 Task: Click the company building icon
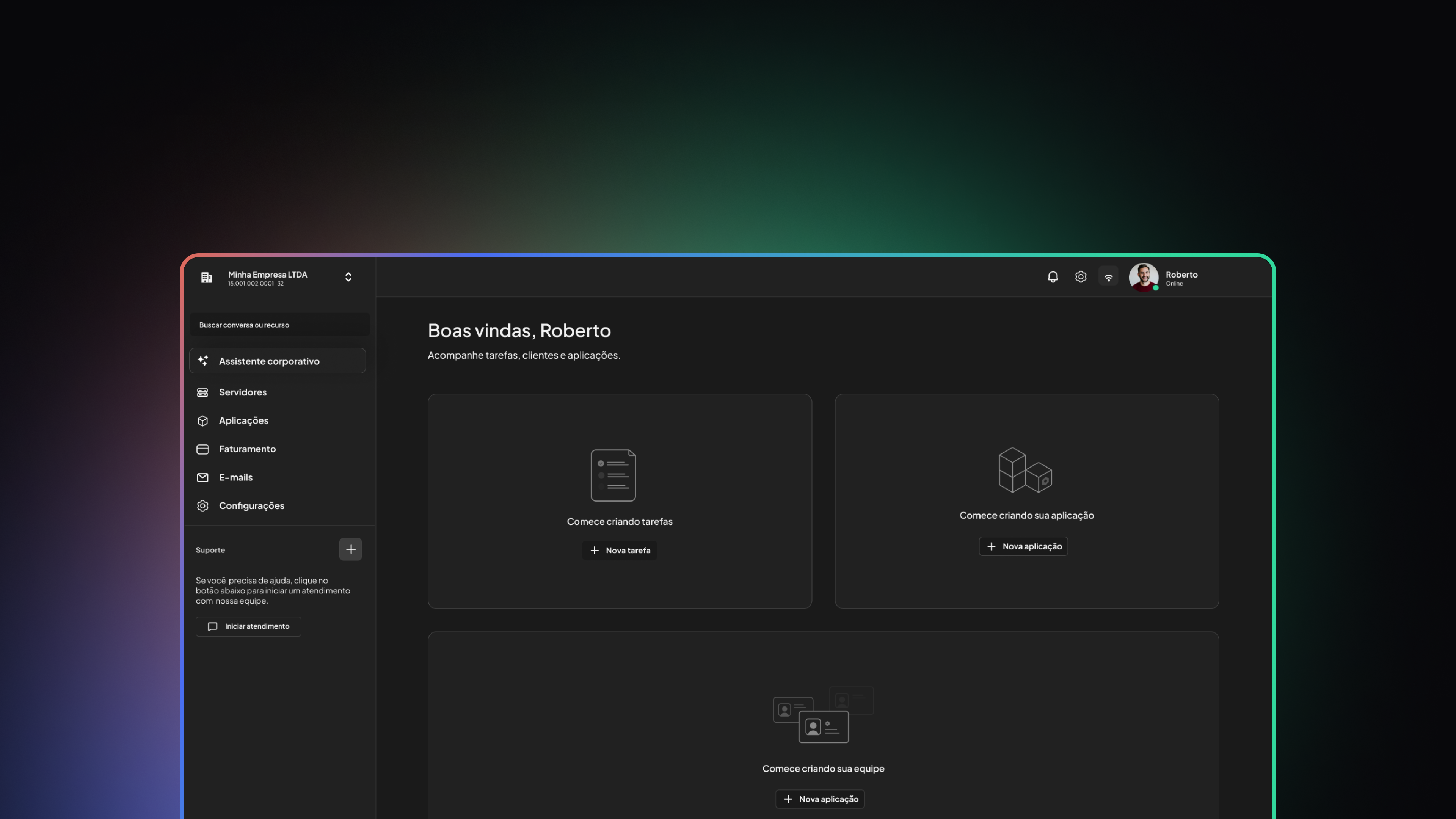pos(206,278)
